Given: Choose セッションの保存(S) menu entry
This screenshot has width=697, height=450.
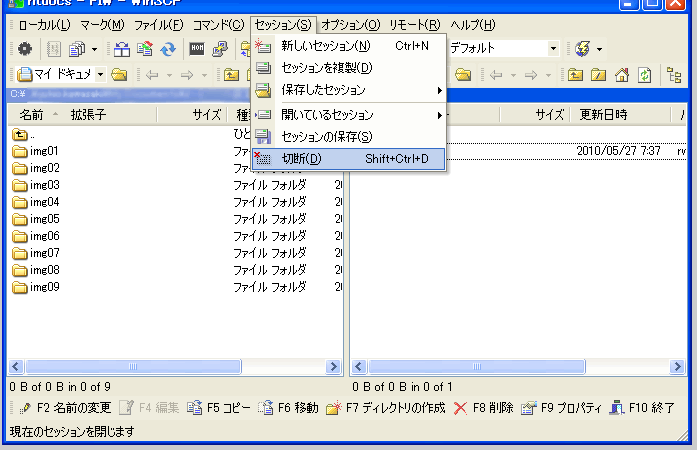Looking at the screenshot, I should coord(348,137).
